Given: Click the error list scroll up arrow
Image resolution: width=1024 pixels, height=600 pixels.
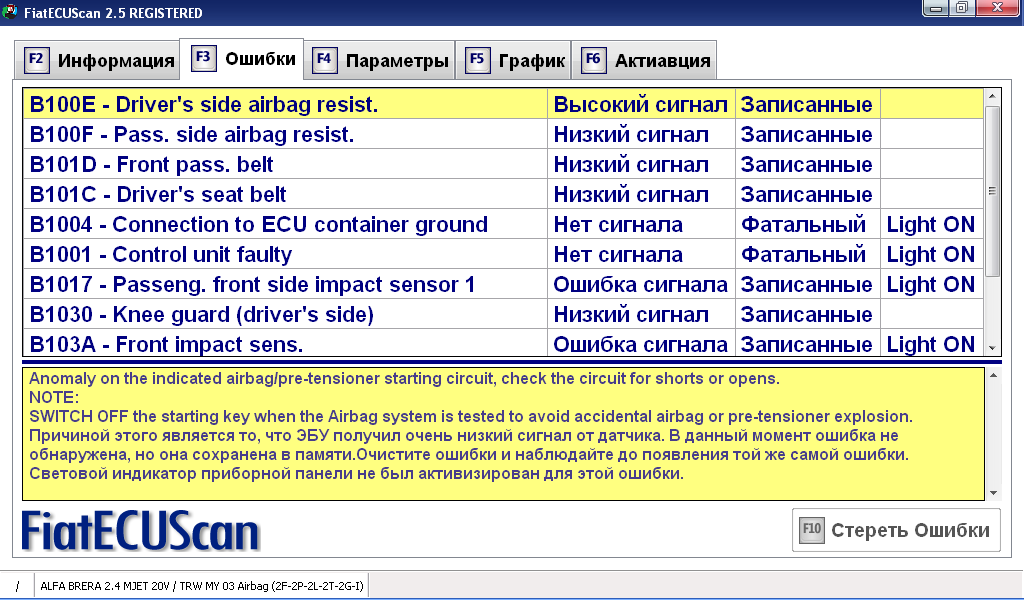Looking at the screenshot, I should point(992,97).
